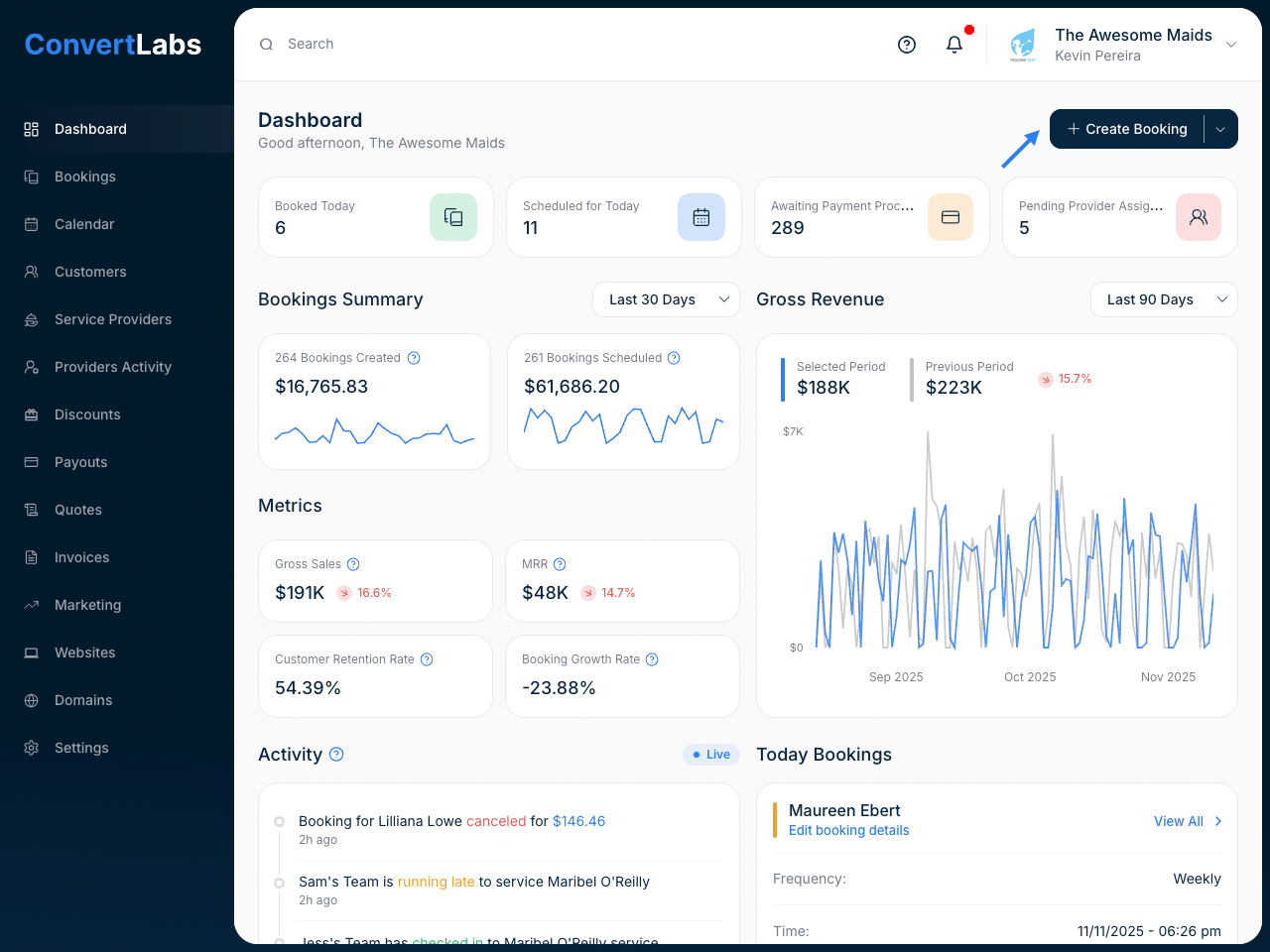Viewport: 1270px width, 952px height.
Task: Navigate to Payouts in the sidebar
Action: click(x=80, y=462)
